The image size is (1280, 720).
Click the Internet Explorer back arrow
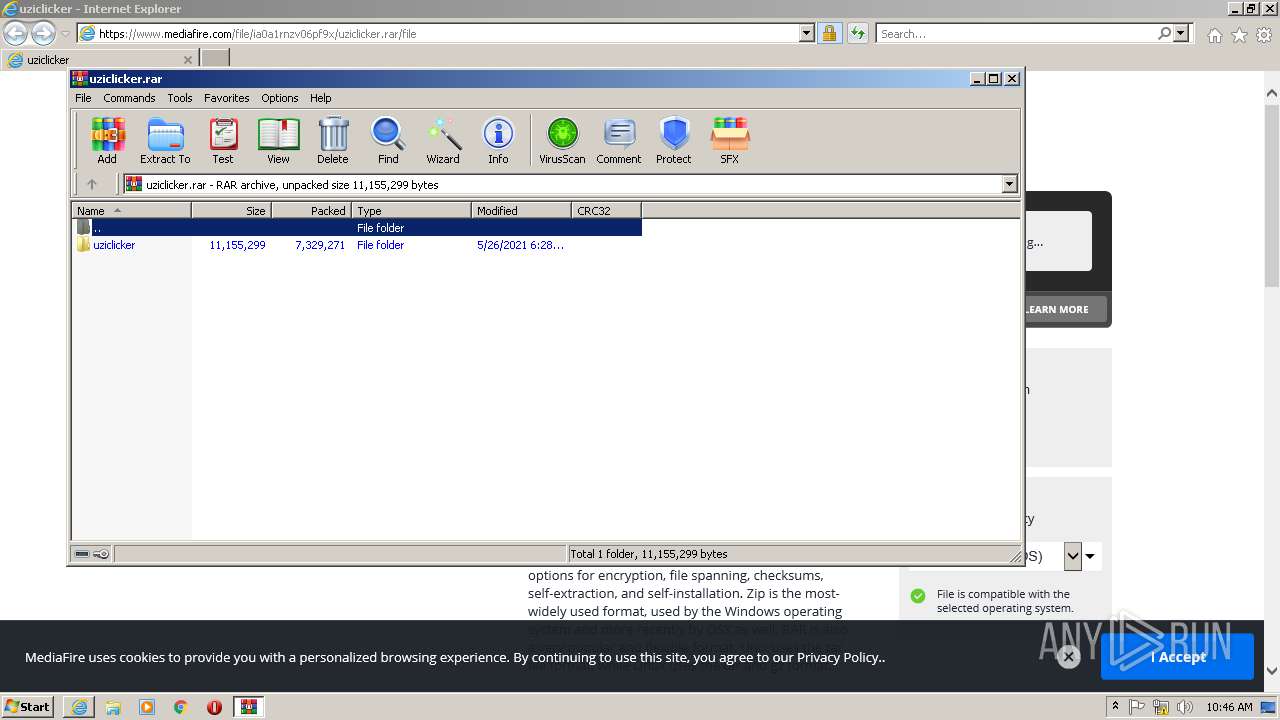point(15,33)
